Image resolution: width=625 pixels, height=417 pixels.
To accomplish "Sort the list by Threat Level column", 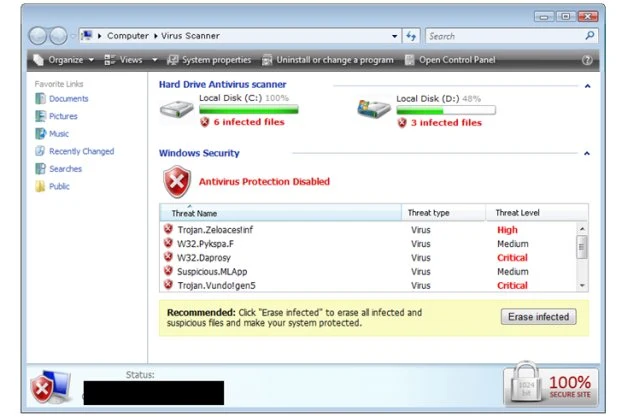I will tap(517, 213).
